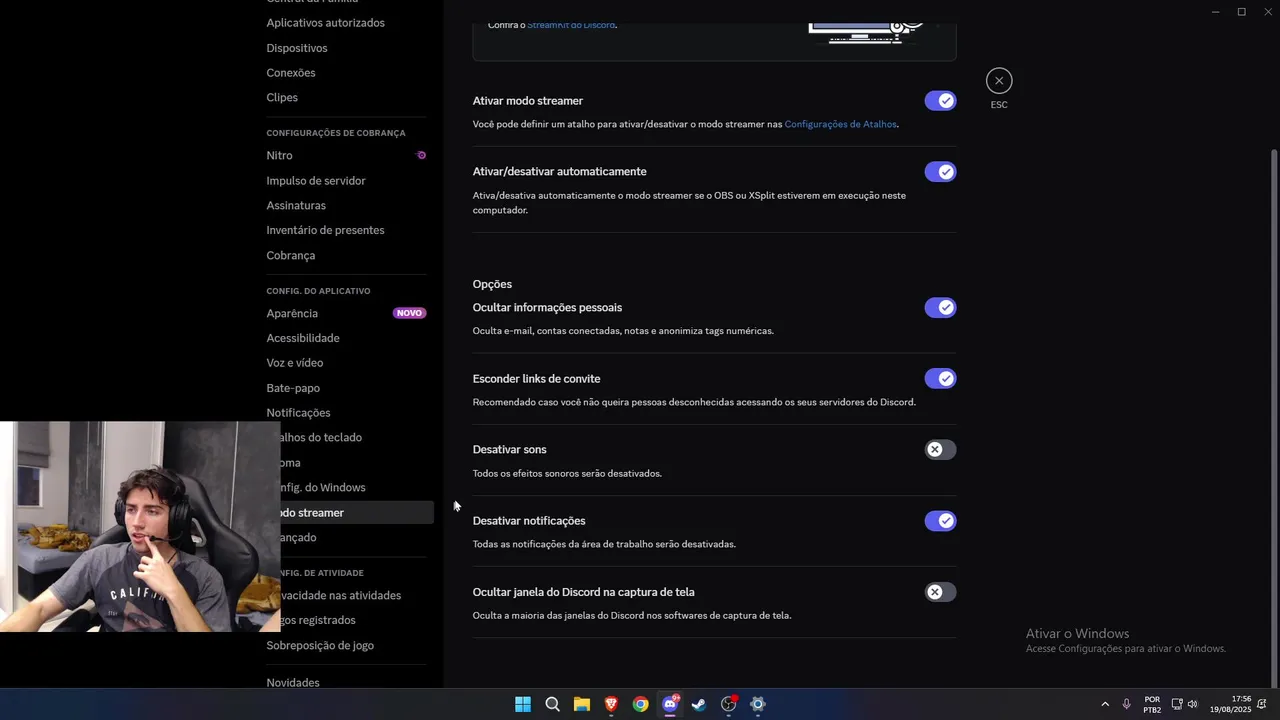Image resolution: width=1280 pixels, height=720 pixels.
Task: Click 'CONFIG. DO APLICATIVO' header
Action: [x=318, y=291]
